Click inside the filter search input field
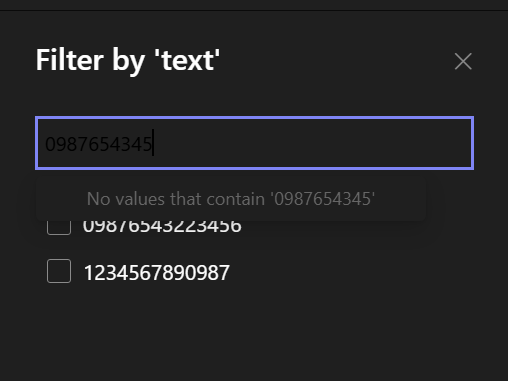Image resolution: width=508 pixels, height=381 pixels. pyautogui.click(x=254, y=143)
